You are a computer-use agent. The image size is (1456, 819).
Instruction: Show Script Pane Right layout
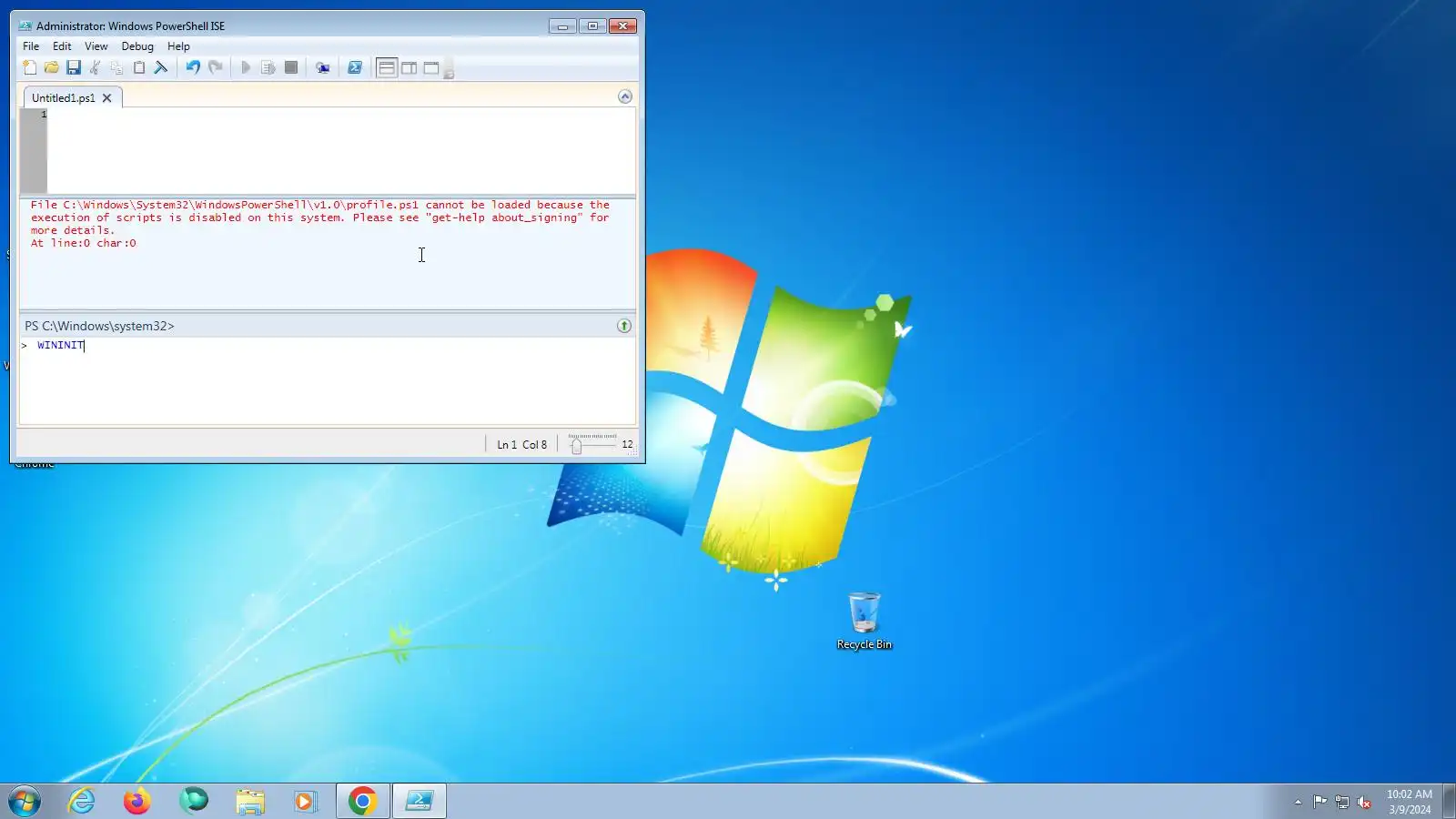click(409, 67)
